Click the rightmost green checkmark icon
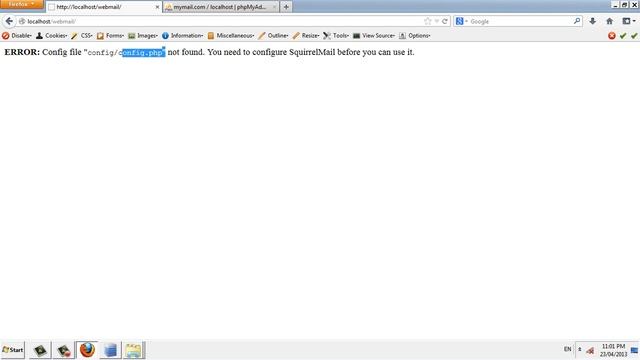The image size is (640, 360). [634, 36]
